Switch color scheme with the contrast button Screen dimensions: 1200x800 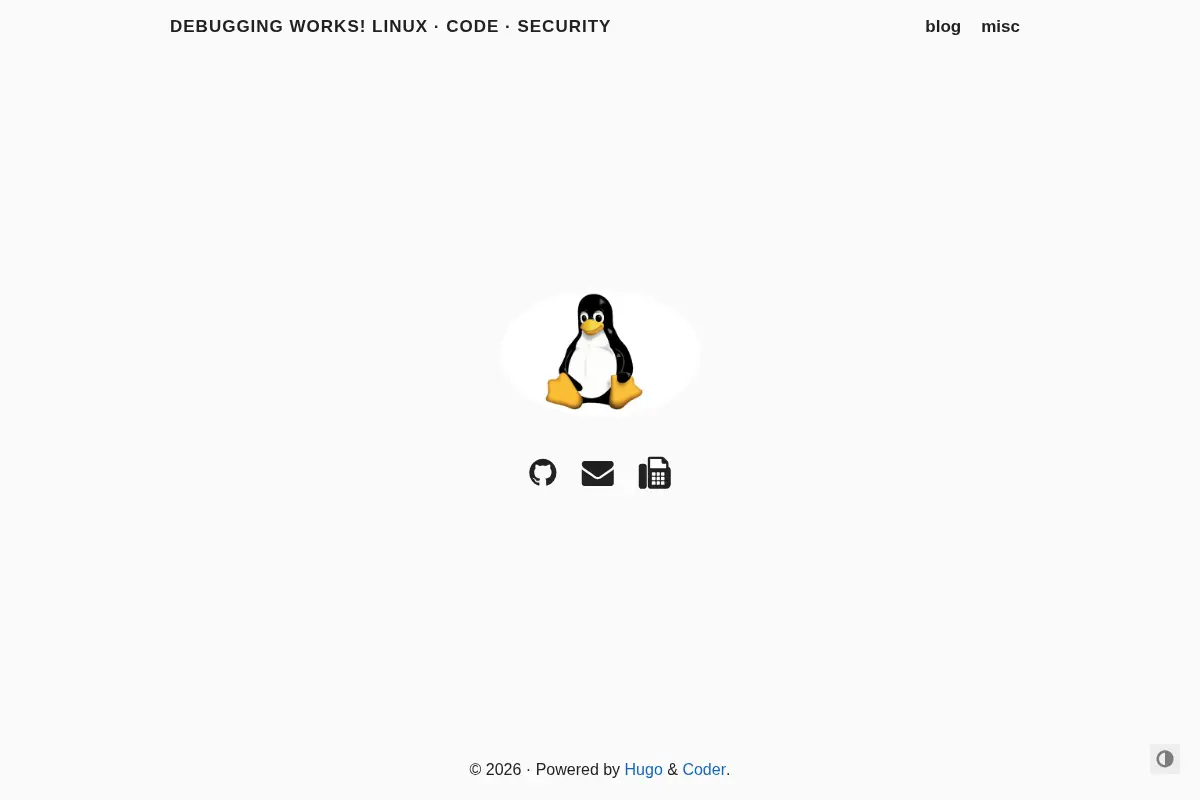[1165, 759]
